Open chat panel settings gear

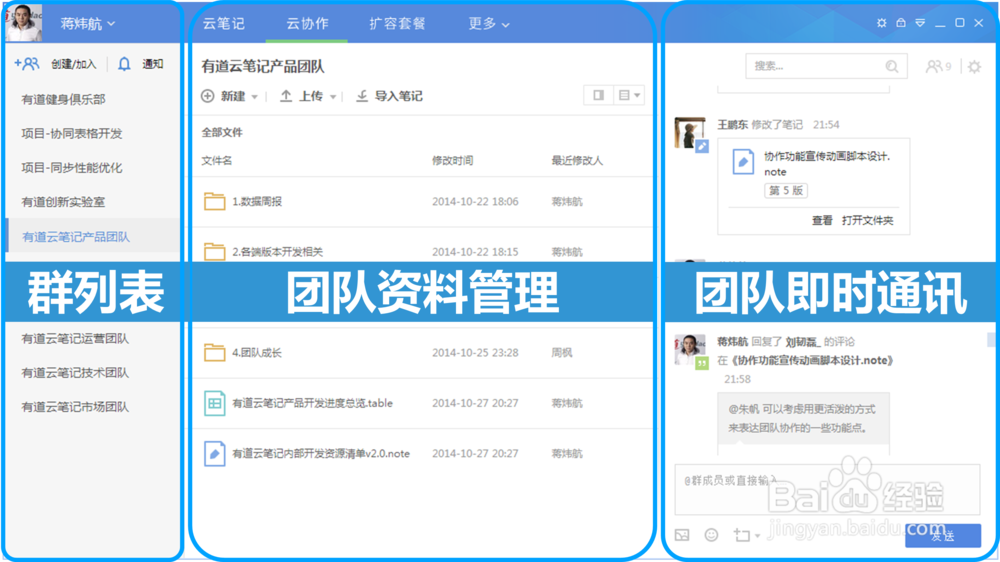(x=974, y=66)
